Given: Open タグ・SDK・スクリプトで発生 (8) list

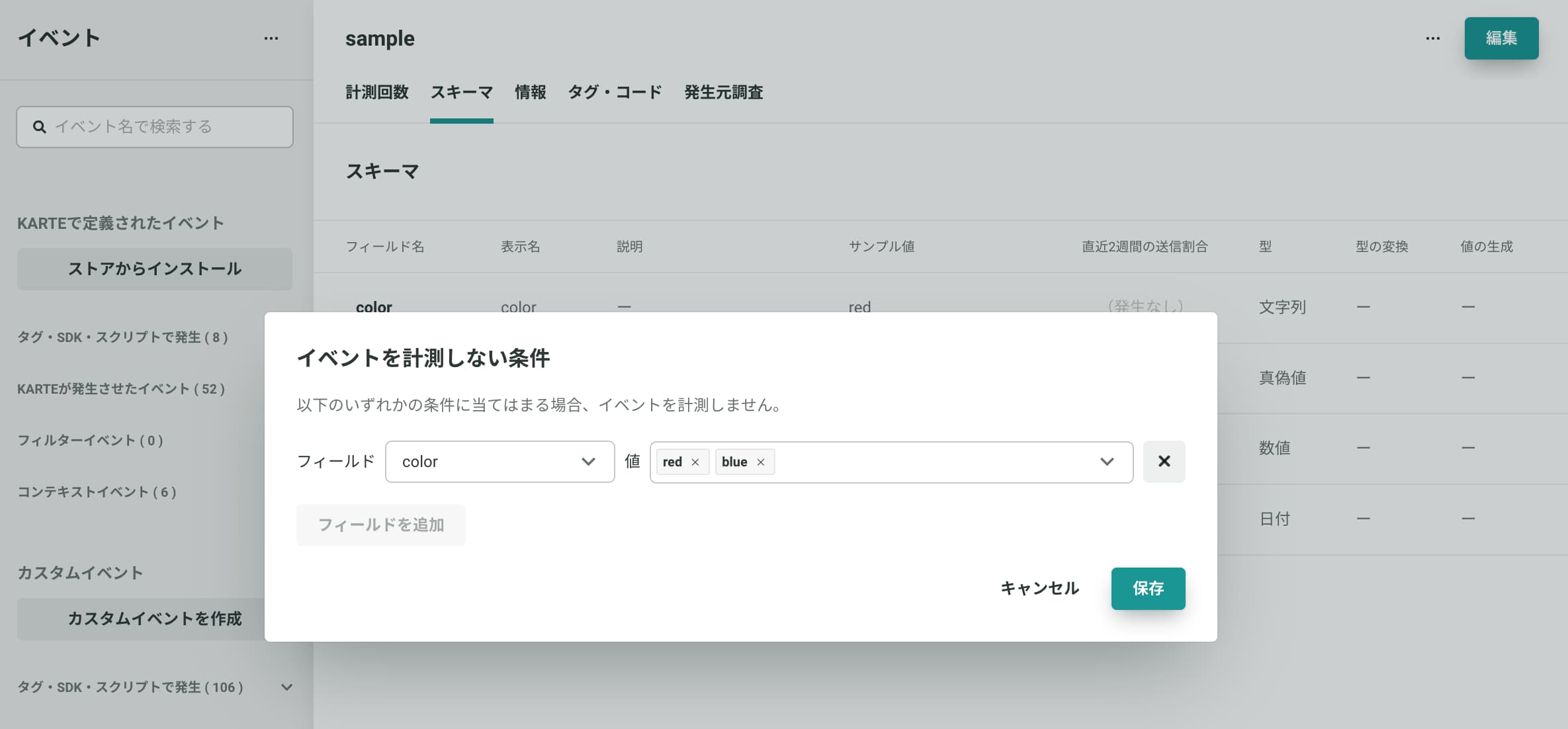Looking at the screenshot, I should point(123,337).
